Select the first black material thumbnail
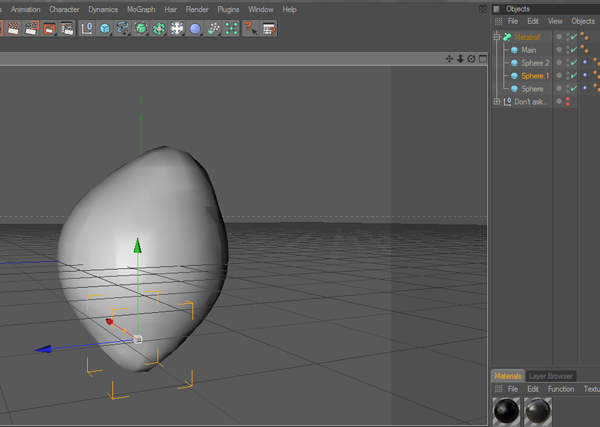Image resolution: width=600 pixels, height=427 pixels. point(506,411)
